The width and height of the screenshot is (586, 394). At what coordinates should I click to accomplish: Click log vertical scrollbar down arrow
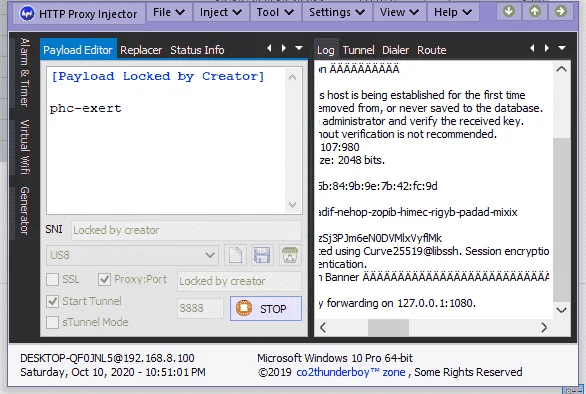tap(561, 310)
